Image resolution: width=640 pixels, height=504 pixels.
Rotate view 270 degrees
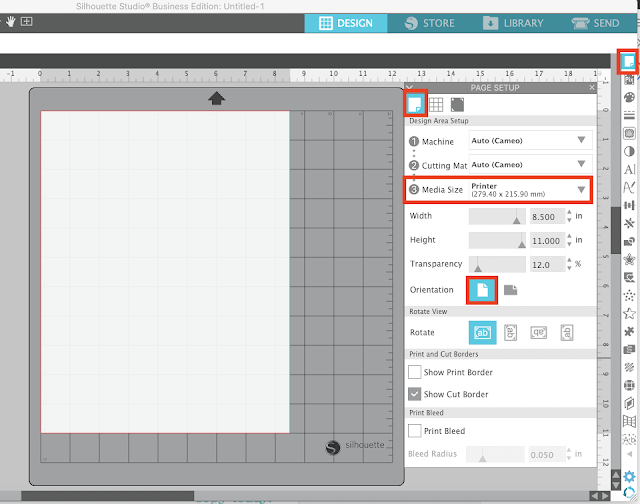coord(567,333)
